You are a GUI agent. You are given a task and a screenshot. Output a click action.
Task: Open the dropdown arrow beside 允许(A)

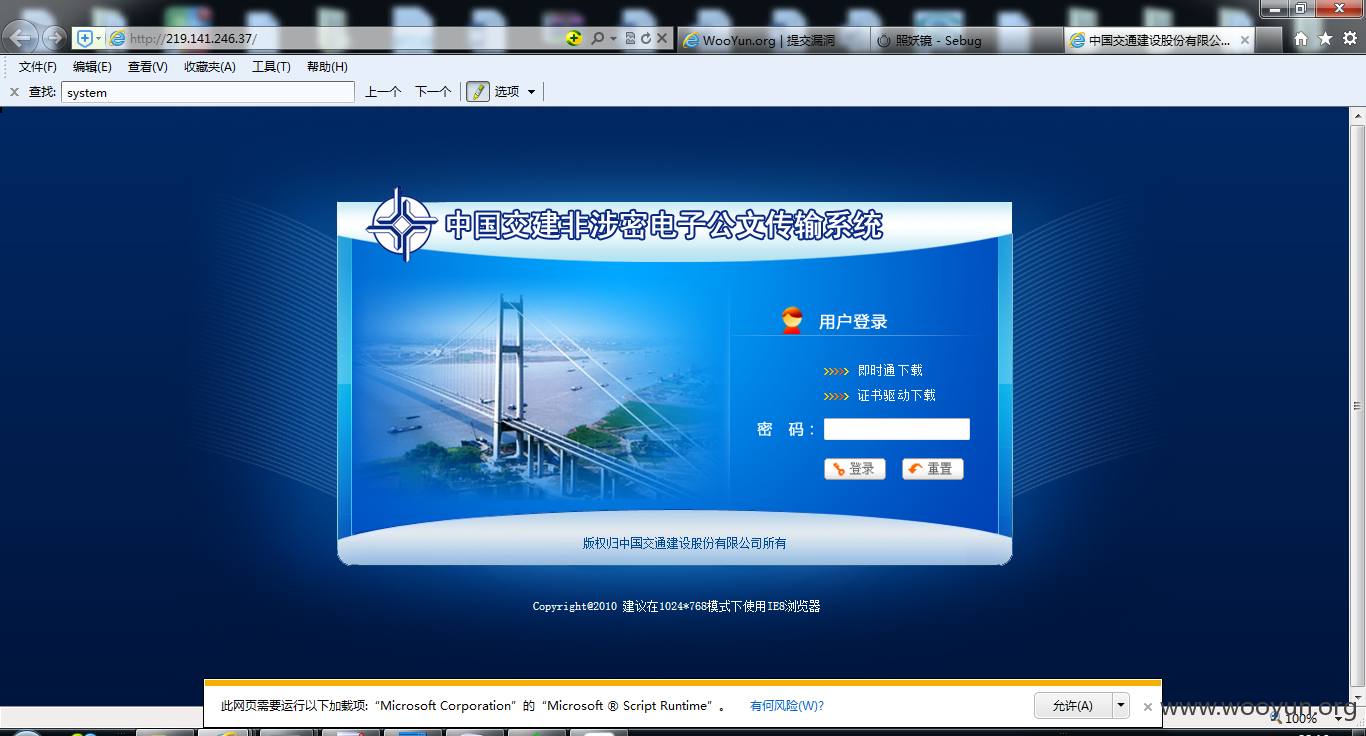[1121, 706]
